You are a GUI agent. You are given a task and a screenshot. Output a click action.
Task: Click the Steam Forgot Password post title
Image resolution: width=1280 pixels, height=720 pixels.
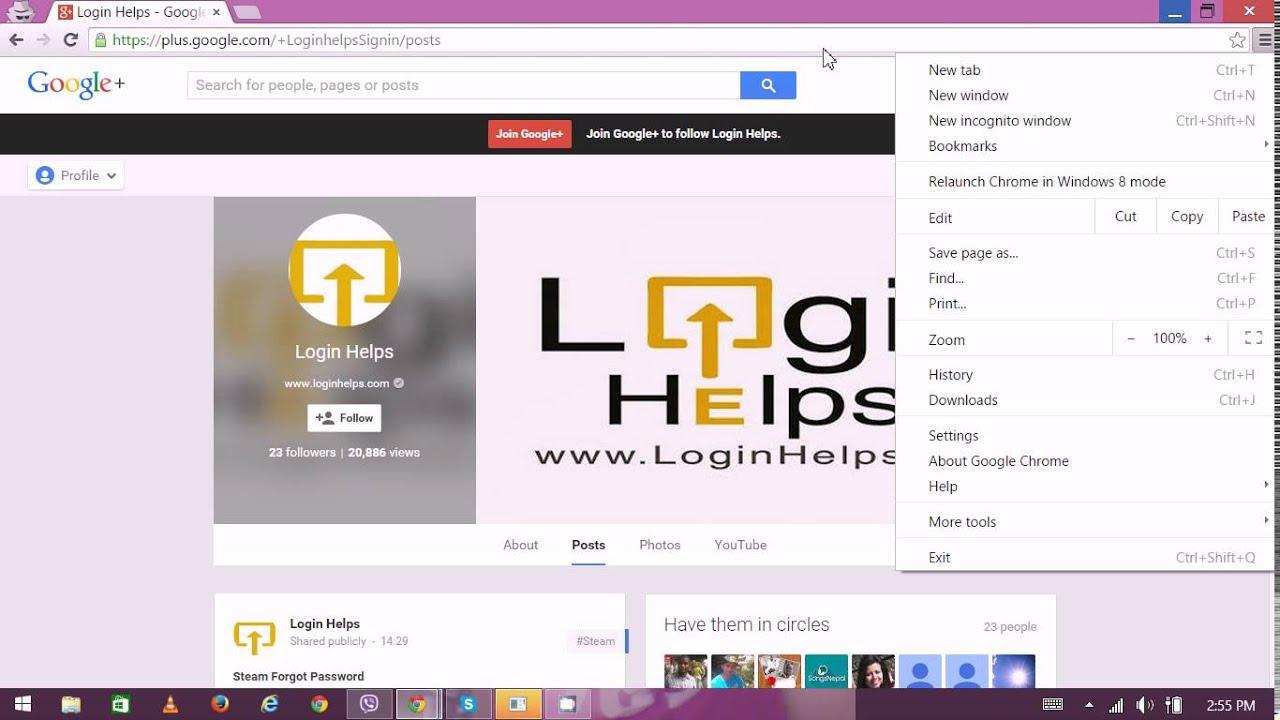[298, 677]
